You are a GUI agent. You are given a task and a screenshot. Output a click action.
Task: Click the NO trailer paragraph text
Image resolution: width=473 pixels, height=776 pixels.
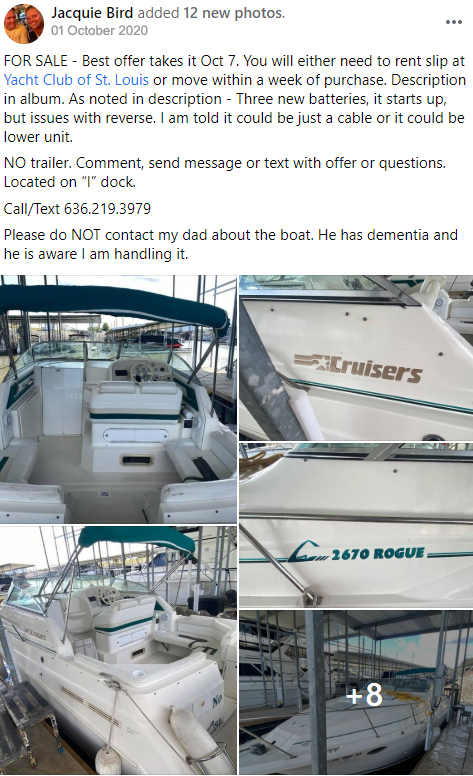pos(225,172)
